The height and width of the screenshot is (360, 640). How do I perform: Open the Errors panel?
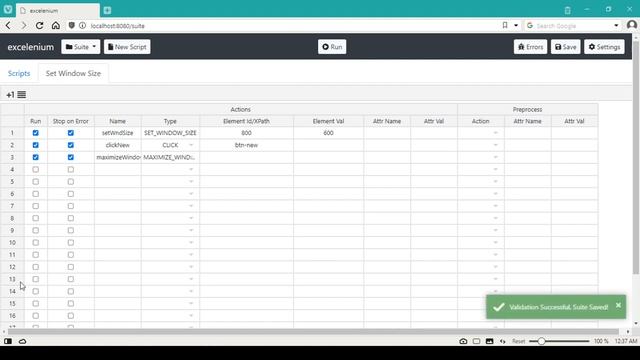click(530, 47)
